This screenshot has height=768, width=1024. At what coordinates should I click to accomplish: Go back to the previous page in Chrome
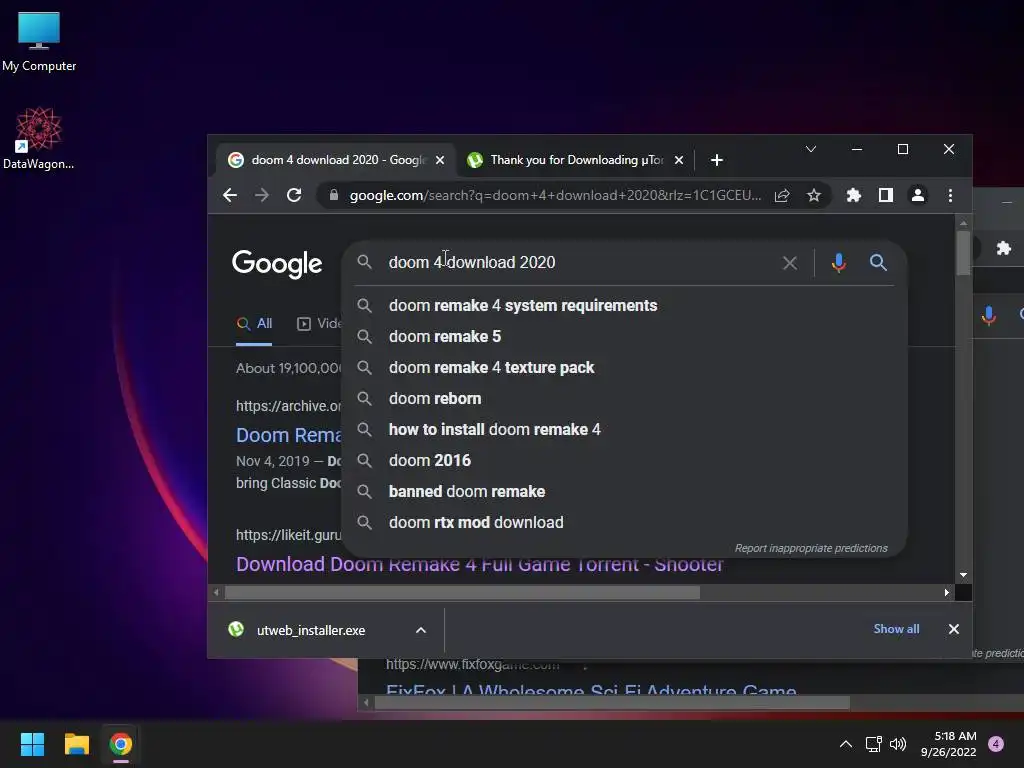[230, 195]
